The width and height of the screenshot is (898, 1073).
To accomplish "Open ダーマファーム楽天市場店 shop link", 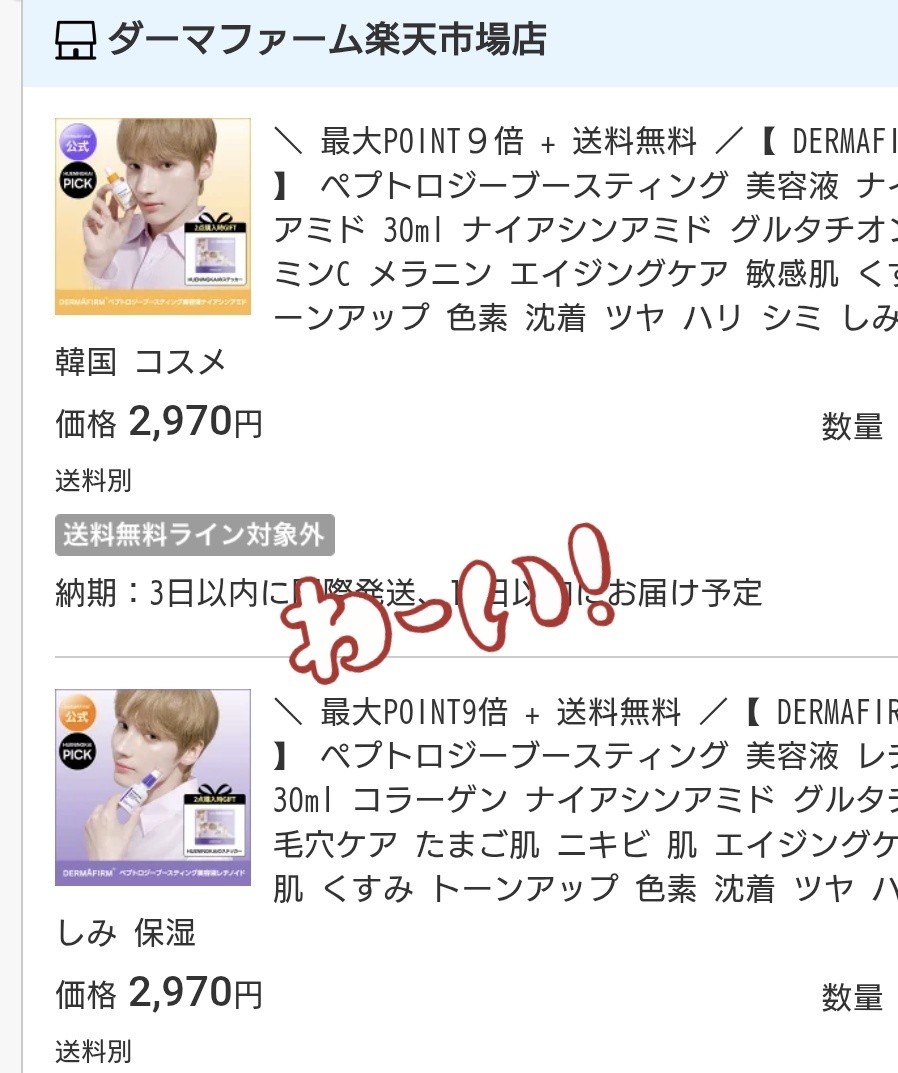I will tap(327, 40).
